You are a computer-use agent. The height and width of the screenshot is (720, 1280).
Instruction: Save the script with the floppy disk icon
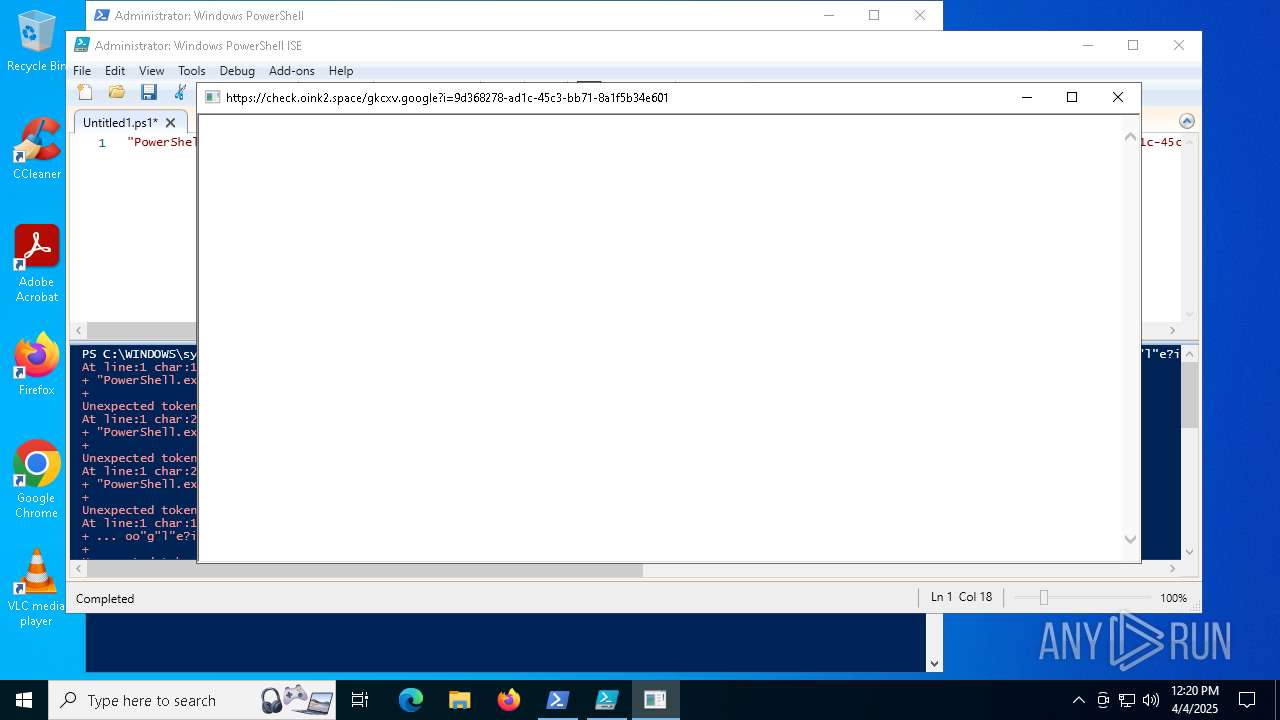tap(149, 92)
